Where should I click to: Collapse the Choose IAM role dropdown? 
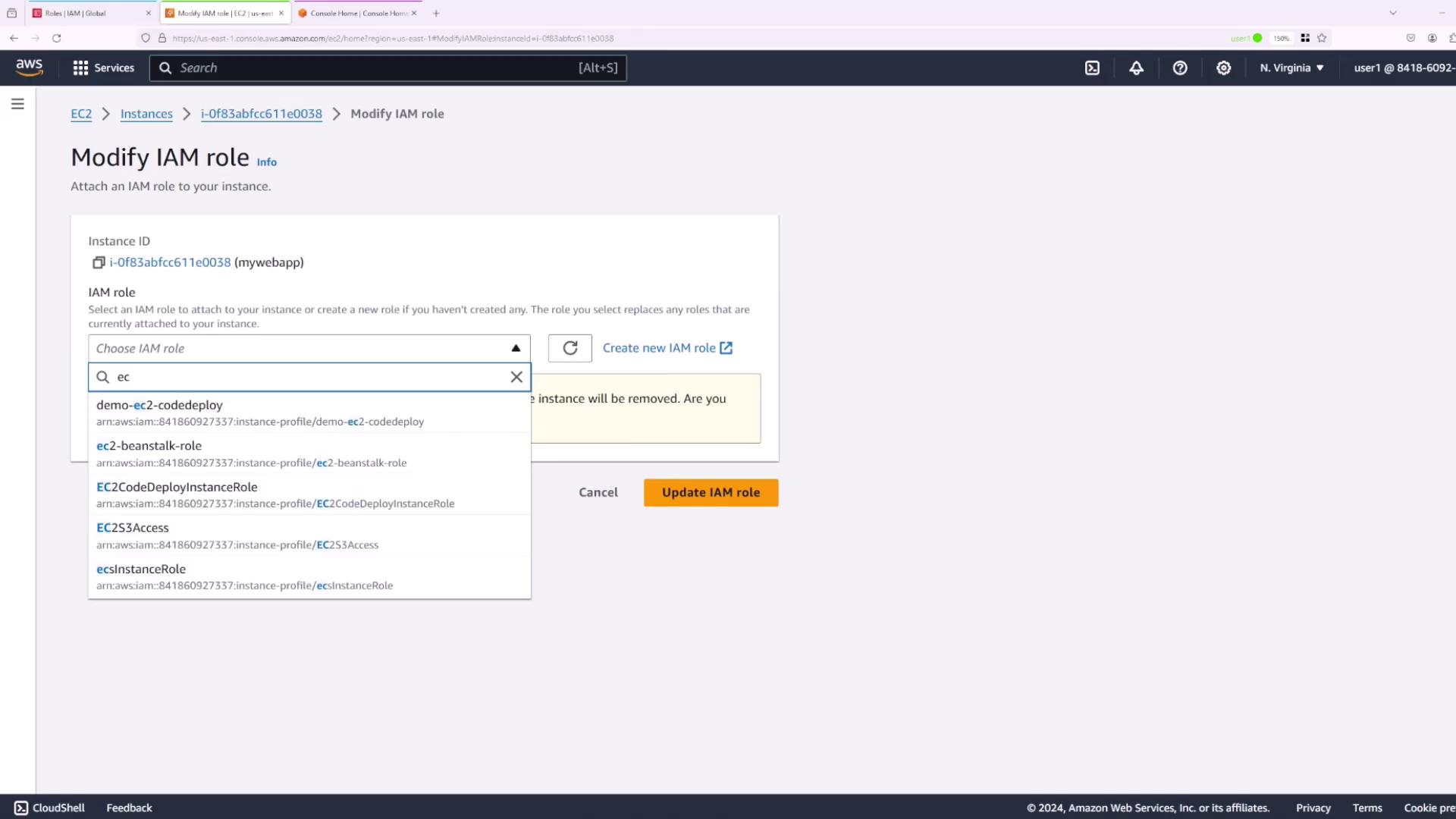click(x=516, y=348)
